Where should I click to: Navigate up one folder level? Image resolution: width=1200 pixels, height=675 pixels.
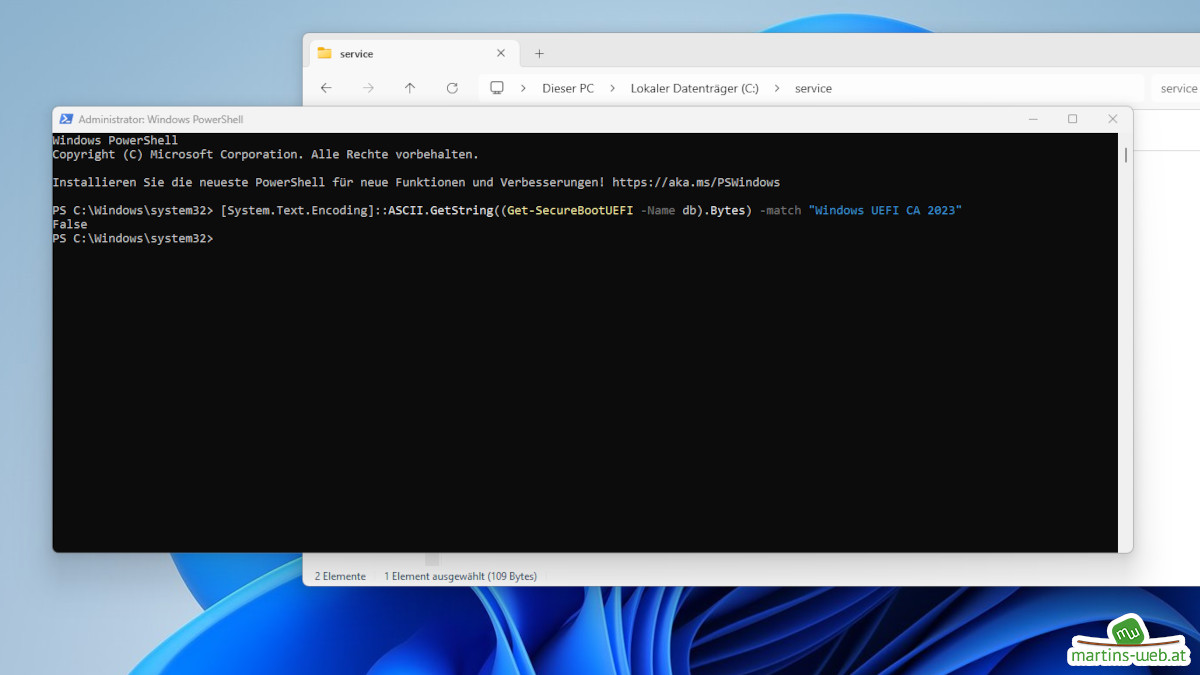pyautogui.click(x=410, y=88)
